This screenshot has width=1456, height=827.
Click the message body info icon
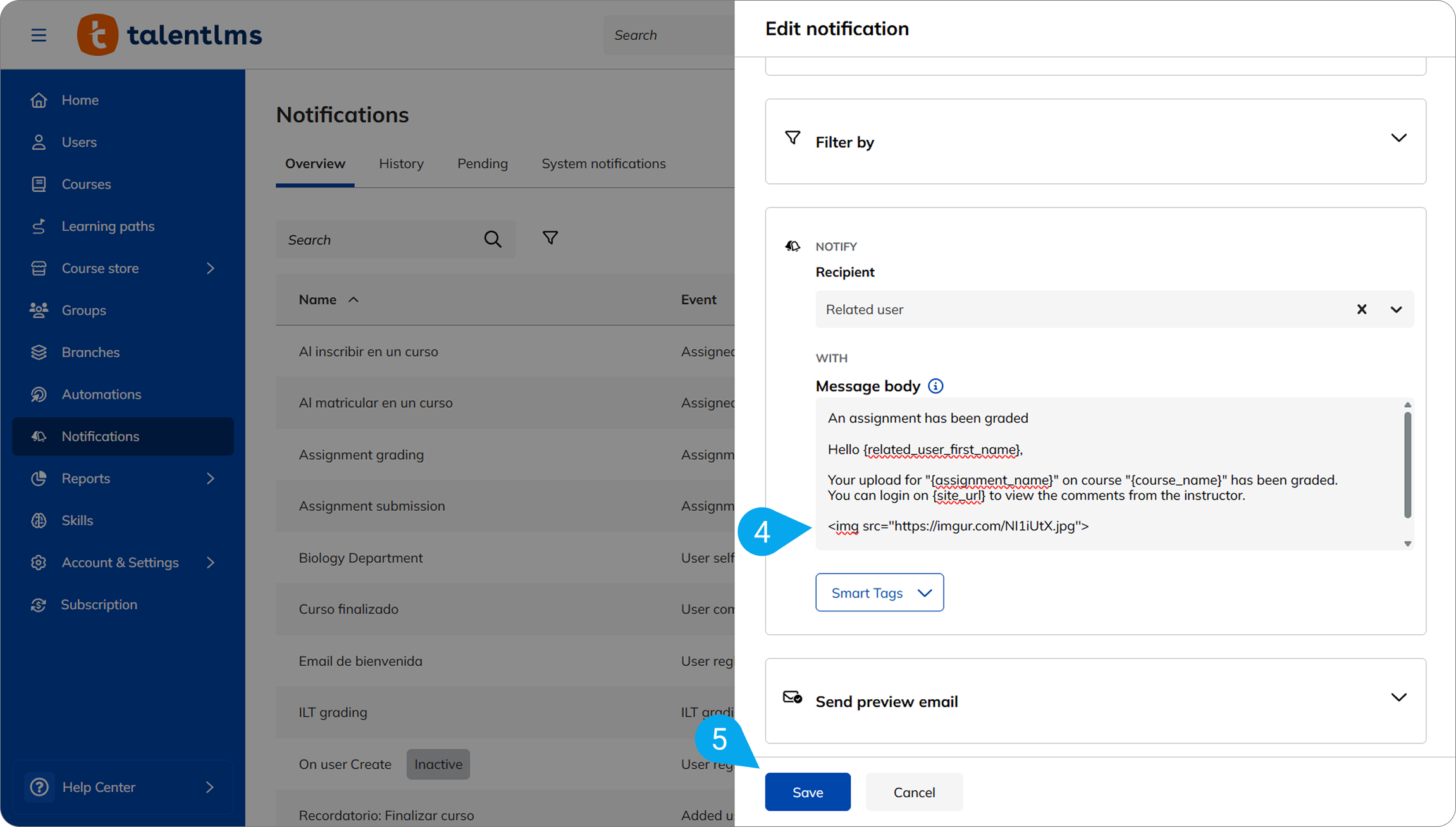[935, 386]
